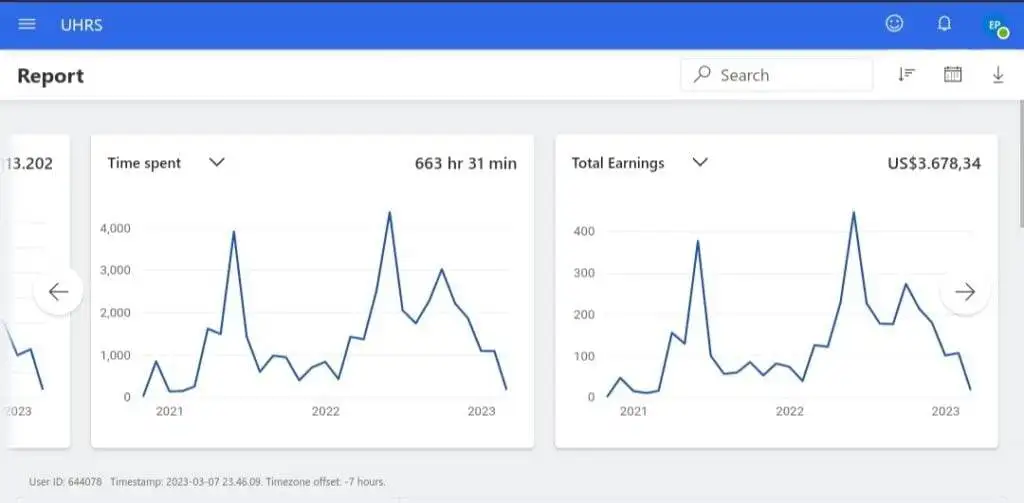
Task: Open the notifications bell
Action: coord(944,23)
